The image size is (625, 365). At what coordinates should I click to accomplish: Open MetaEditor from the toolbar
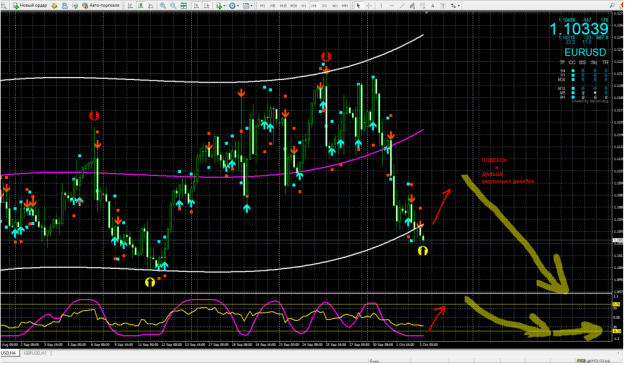54,6
